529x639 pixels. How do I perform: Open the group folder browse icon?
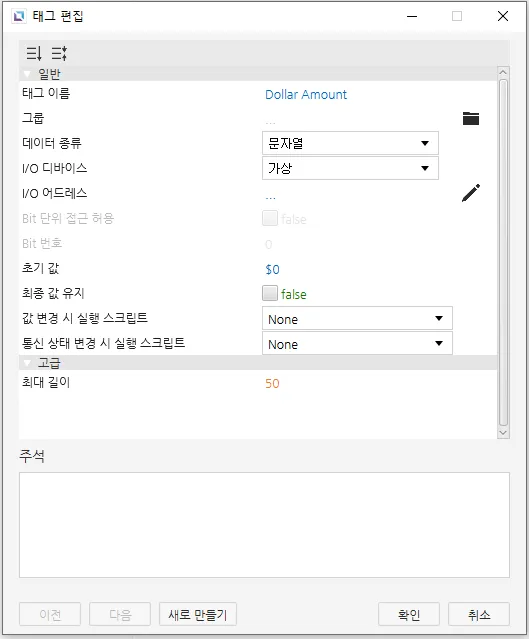point(471,118)
